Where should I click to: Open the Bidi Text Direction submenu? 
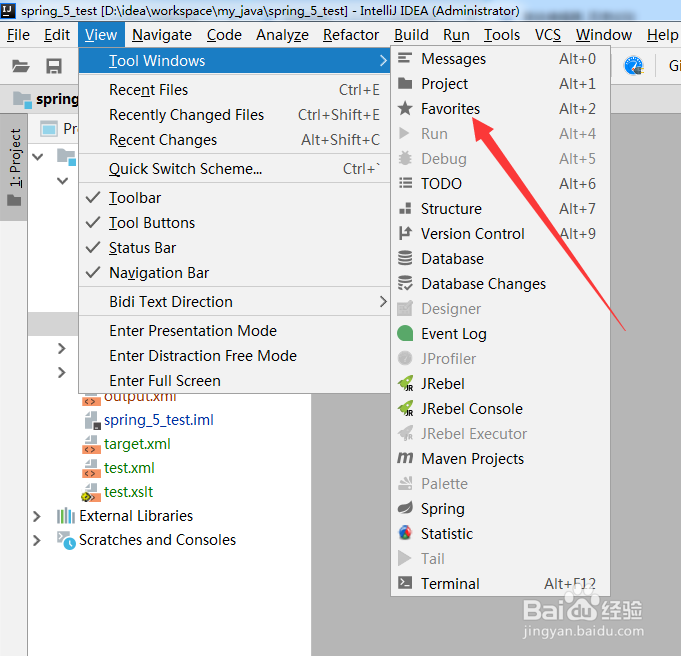(235, 301)
